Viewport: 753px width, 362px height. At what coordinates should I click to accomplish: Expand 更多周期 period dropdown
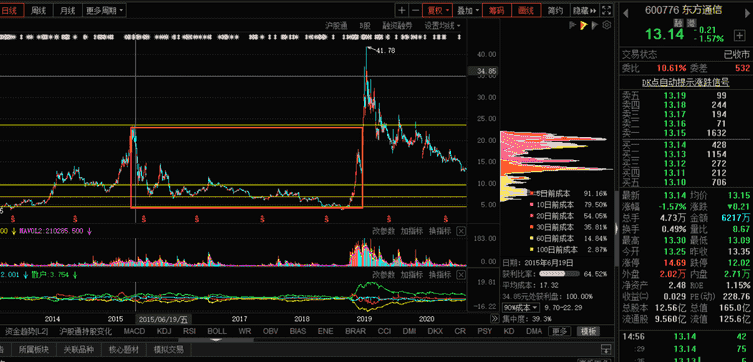(104, 10)
